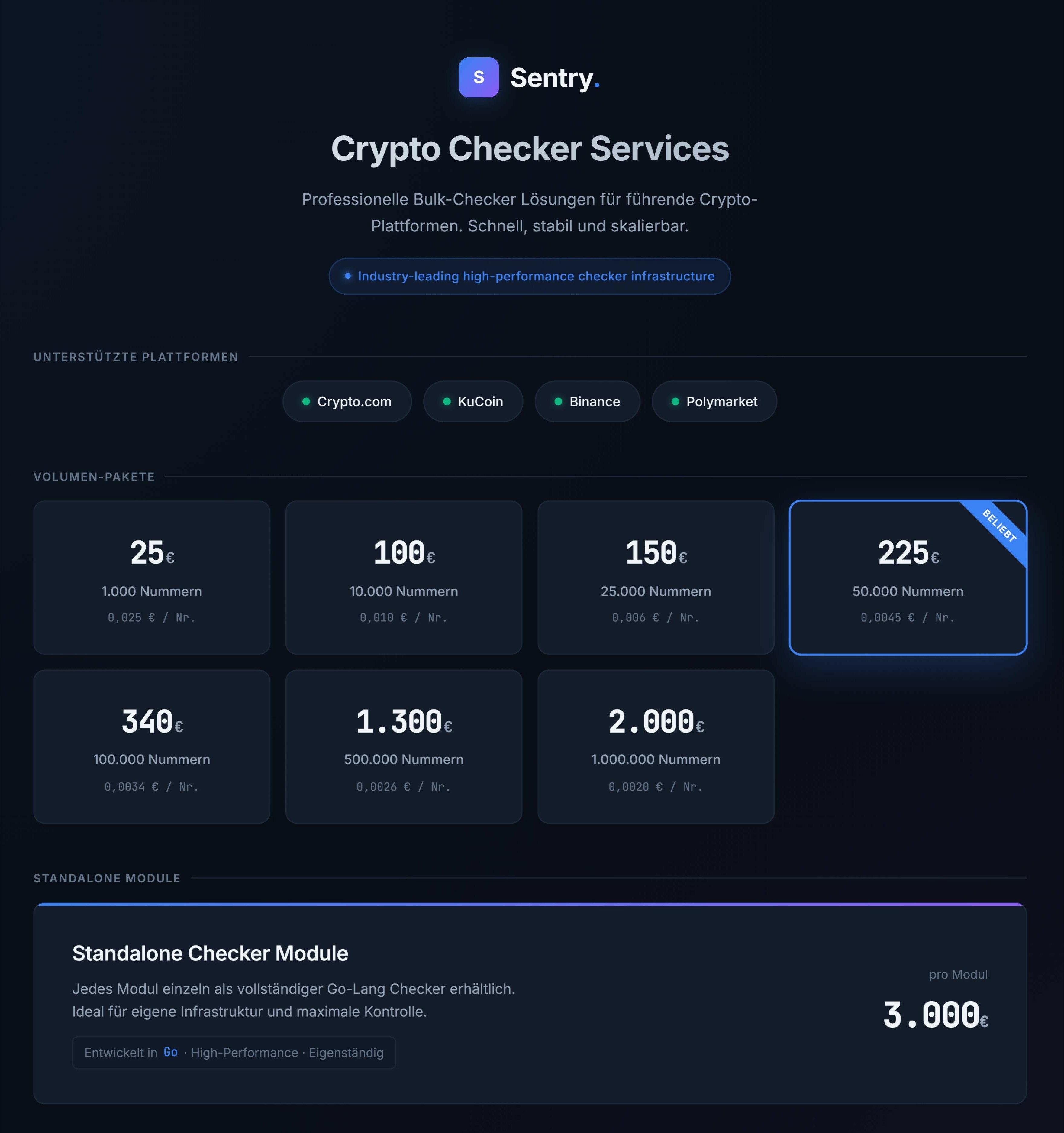Select the 340€ 100.000 Nummern package
Screen dimensions: 1064x1133
click(x=152, y=746)
